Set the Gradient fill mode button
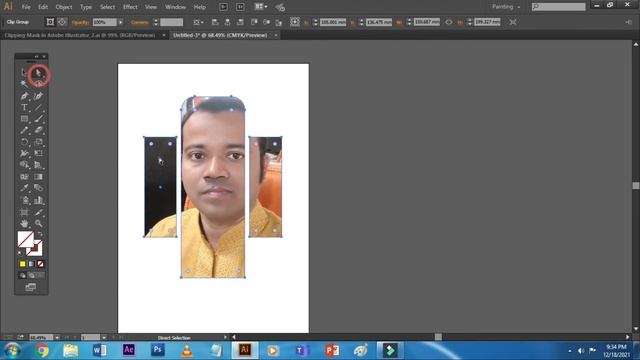 click(x=31, y=264)
